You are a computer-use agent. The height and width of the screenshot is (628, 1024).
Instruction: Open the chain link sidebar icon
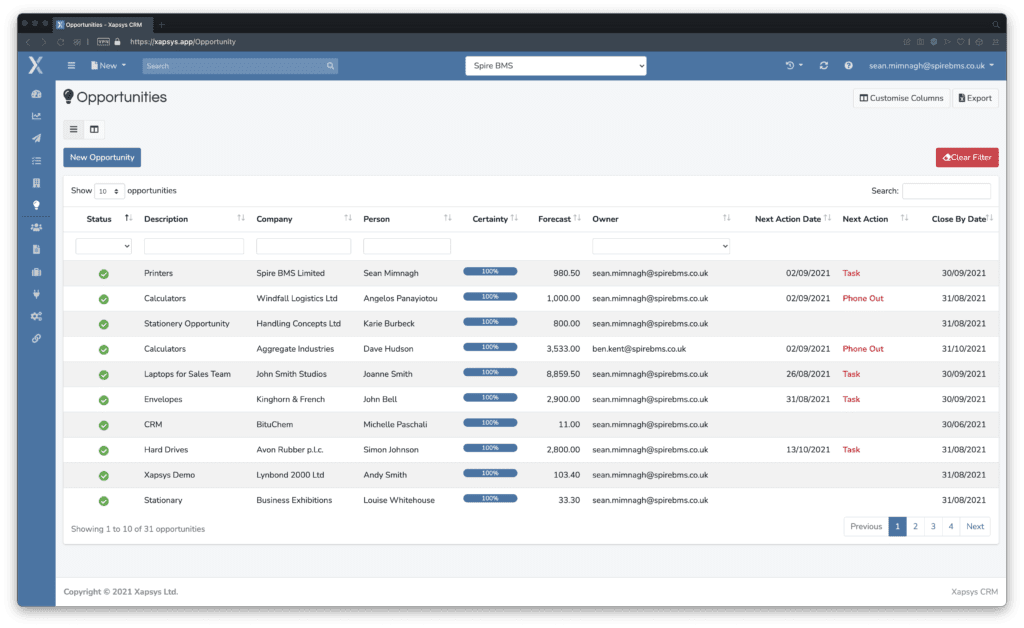click(x=37, y=338)
